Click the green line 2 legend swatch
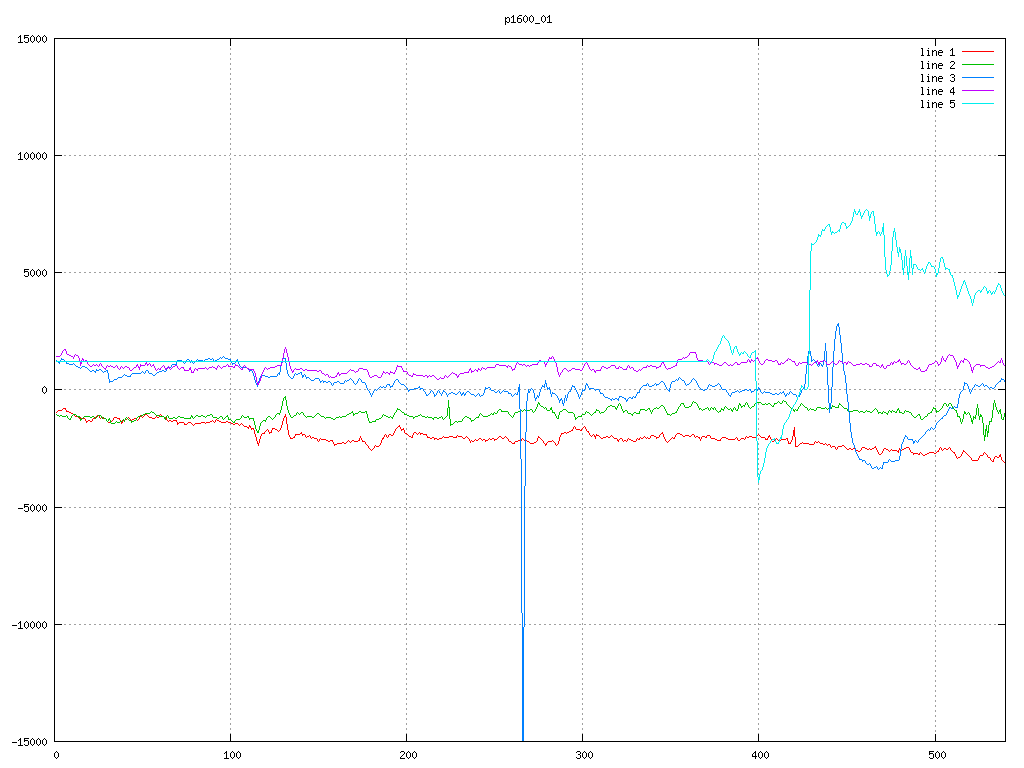 point(979,65)
